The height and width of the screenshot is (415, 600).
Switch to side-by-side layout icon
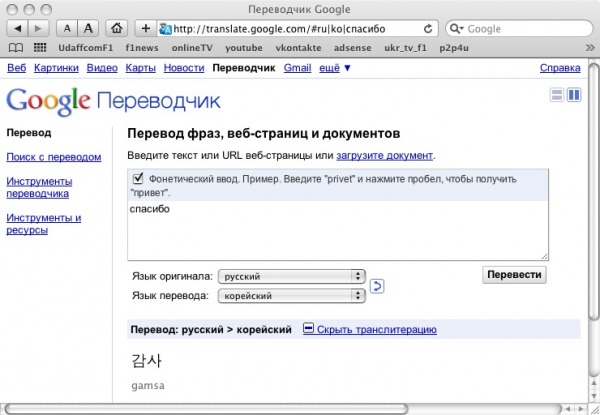point(574,94)
